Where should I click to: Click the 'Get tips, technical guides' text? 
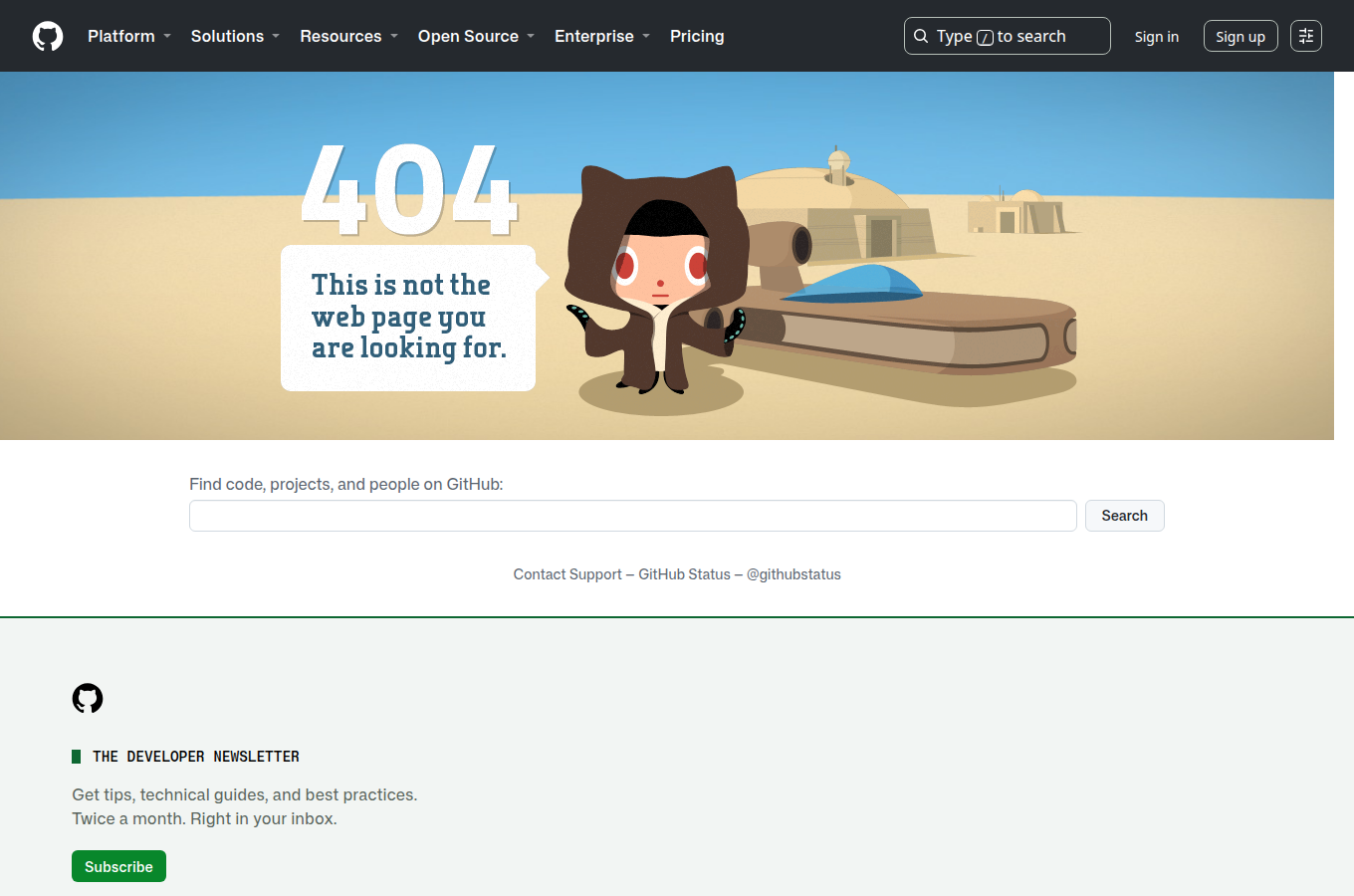[245, 806]
